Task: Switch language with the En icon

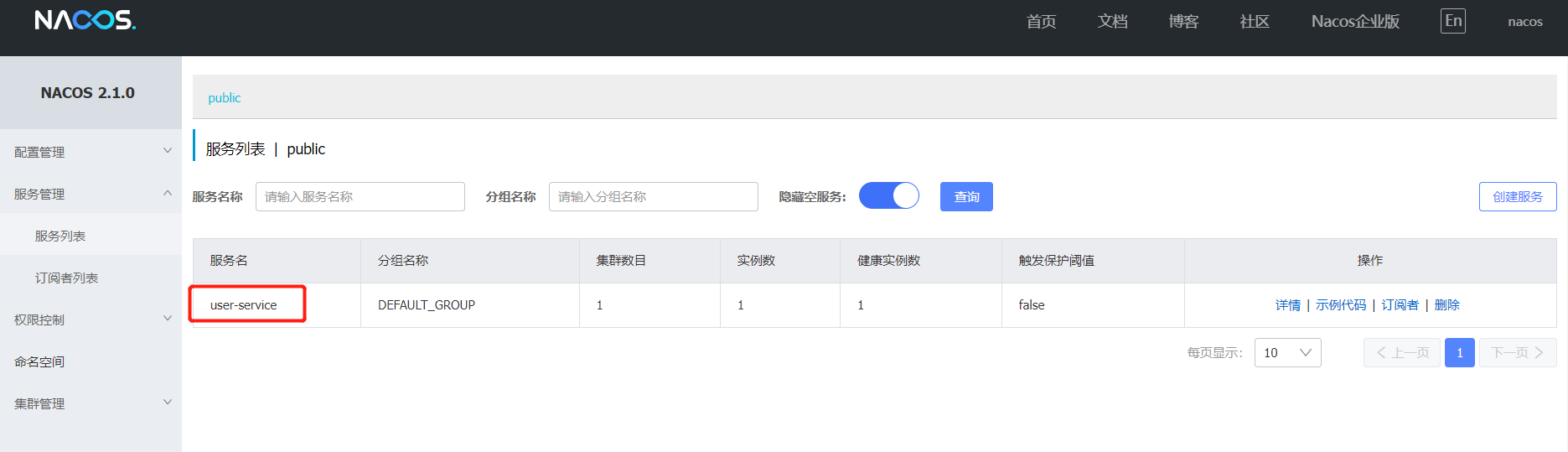Action: 1452,21
